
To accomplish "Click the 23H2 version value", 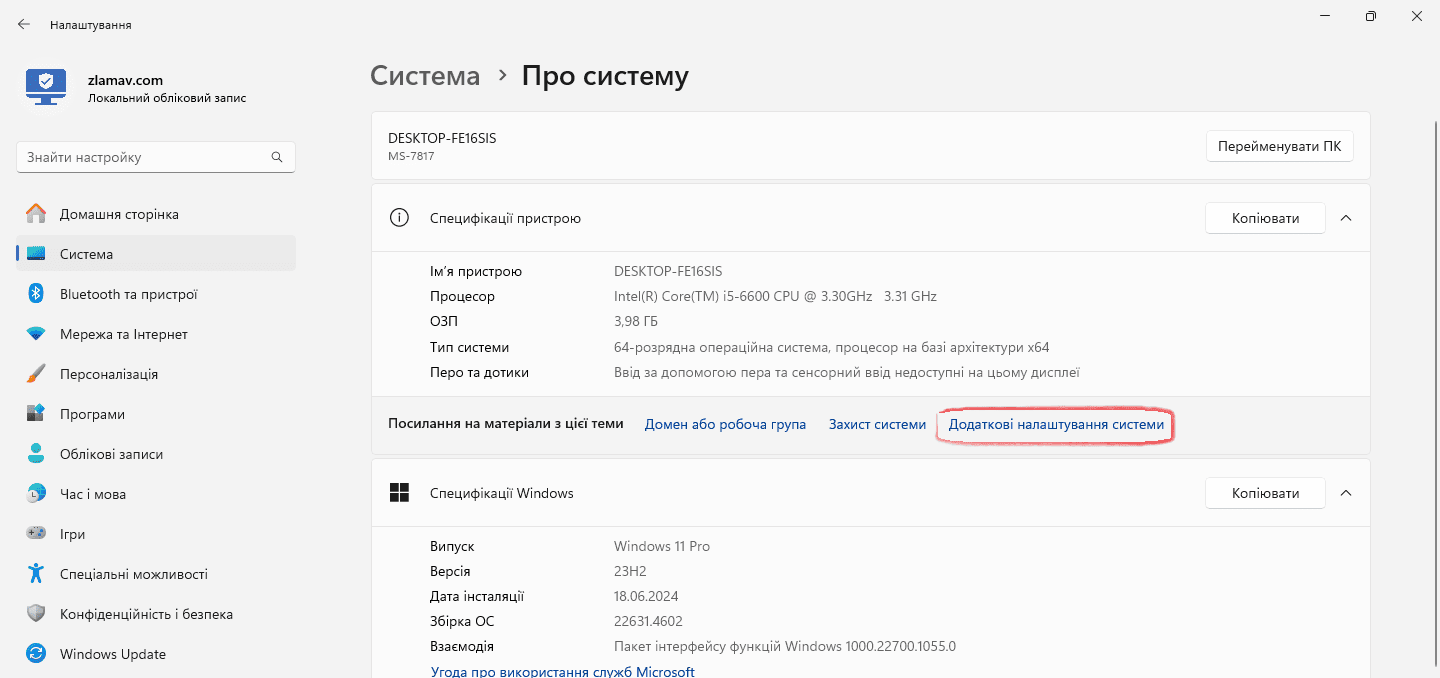I will (x=632, y=571).
